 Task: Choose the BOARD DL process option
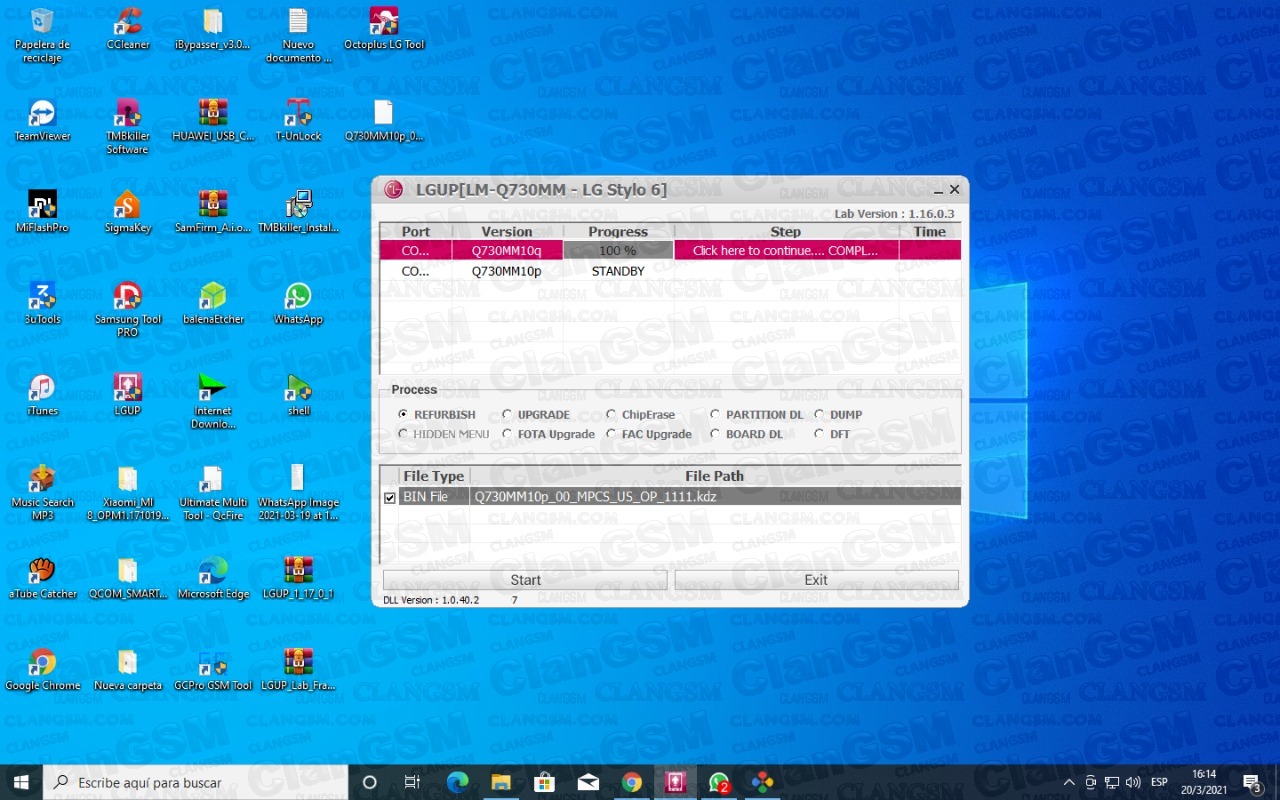tap(747, 434)
